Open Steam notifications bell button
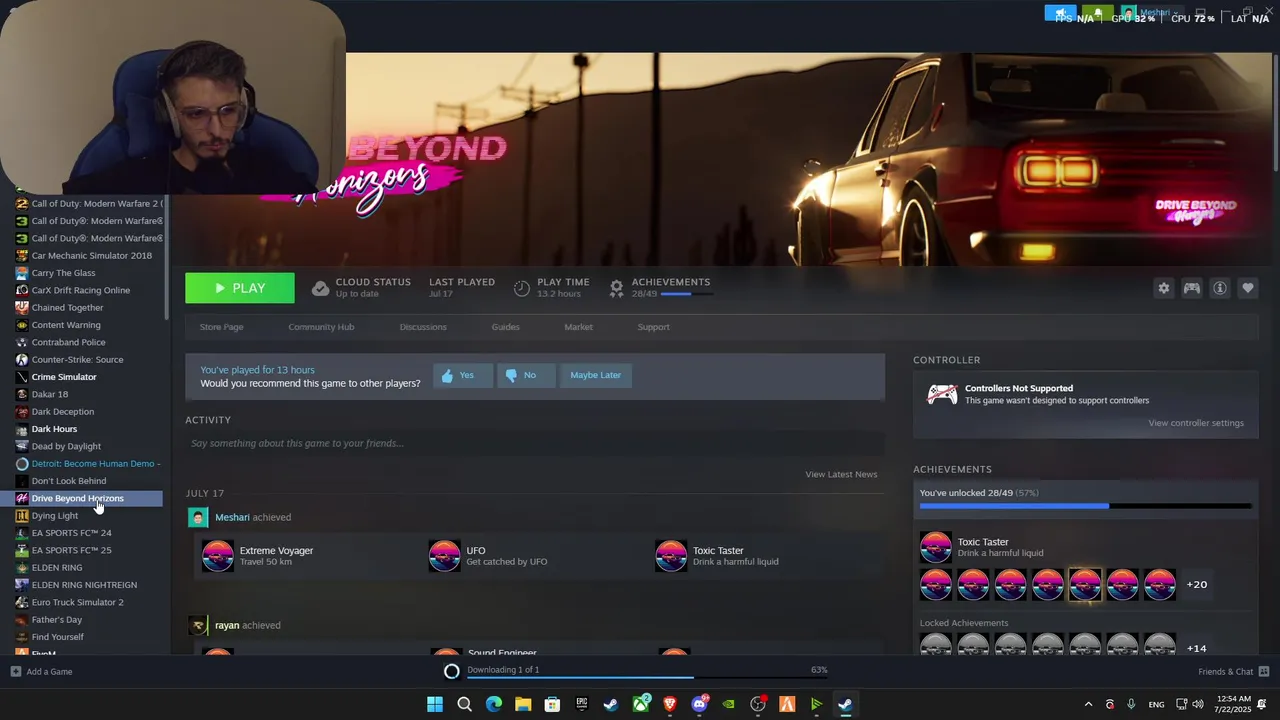 pyautogui.click(x=1098, y=13)
